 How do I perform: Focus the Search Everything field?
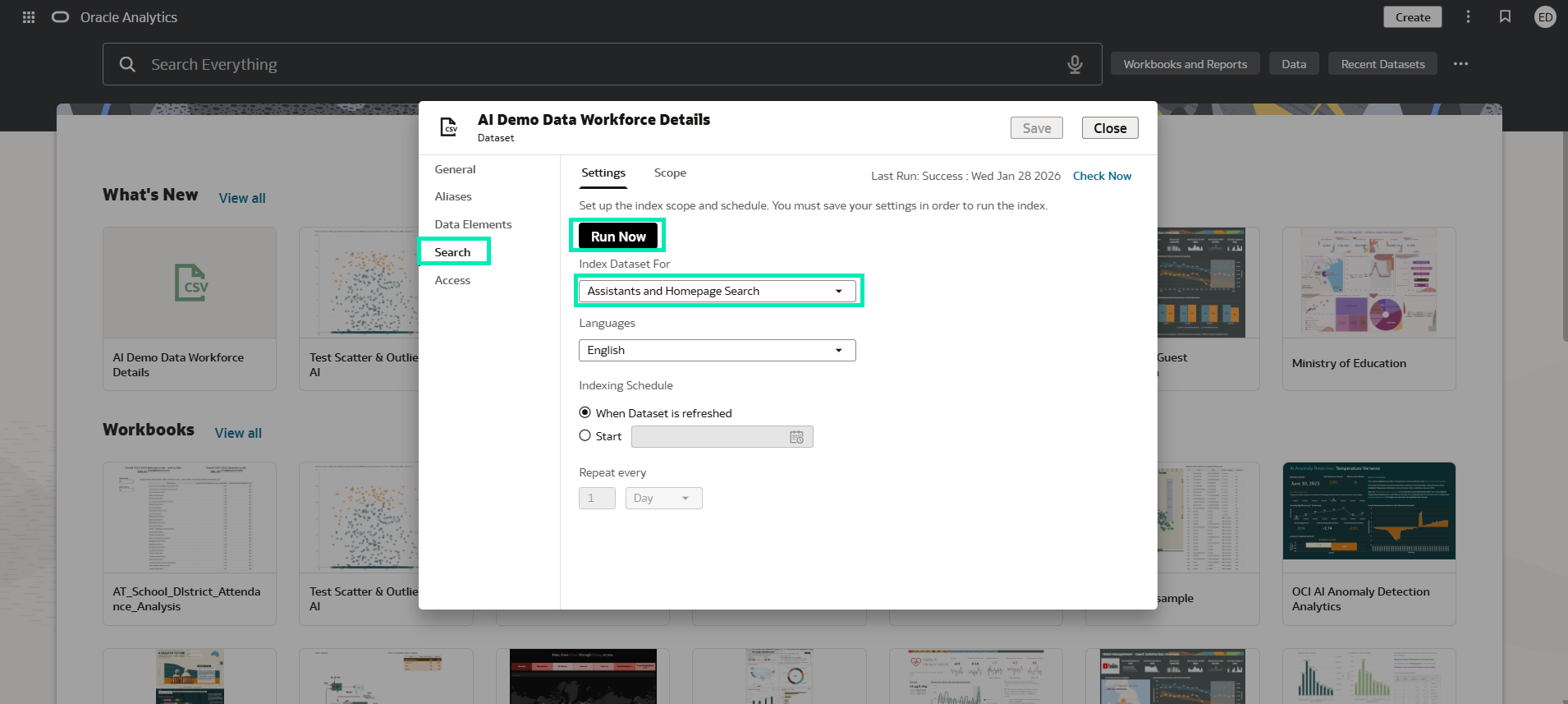click(602, 64)
